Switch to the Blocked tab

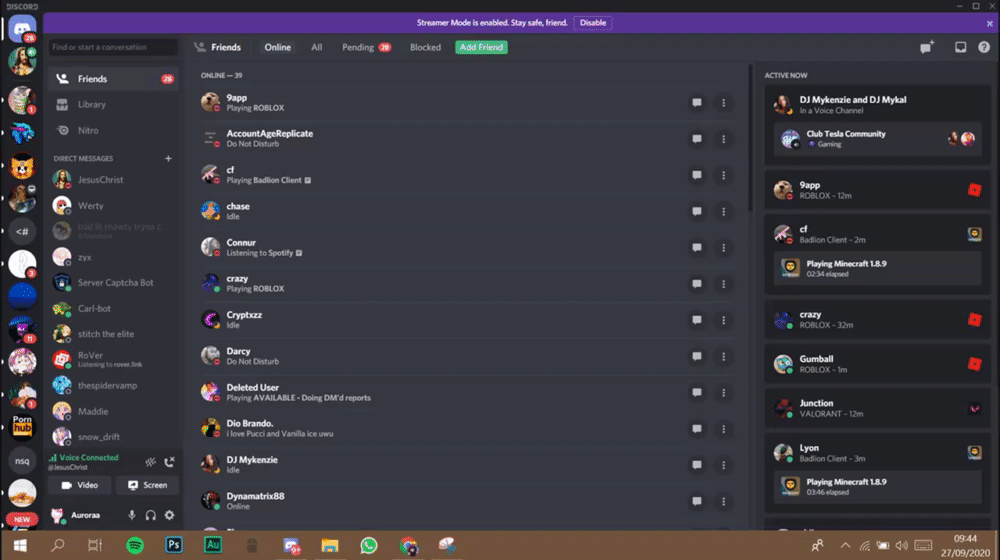coord(425,47)
